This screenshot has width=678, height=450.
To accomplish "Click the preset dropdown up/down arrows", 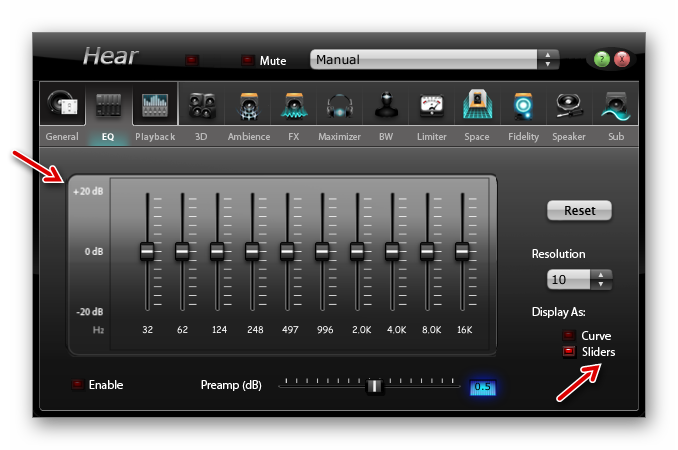I will pyautogui.click(x=548, y=60).
